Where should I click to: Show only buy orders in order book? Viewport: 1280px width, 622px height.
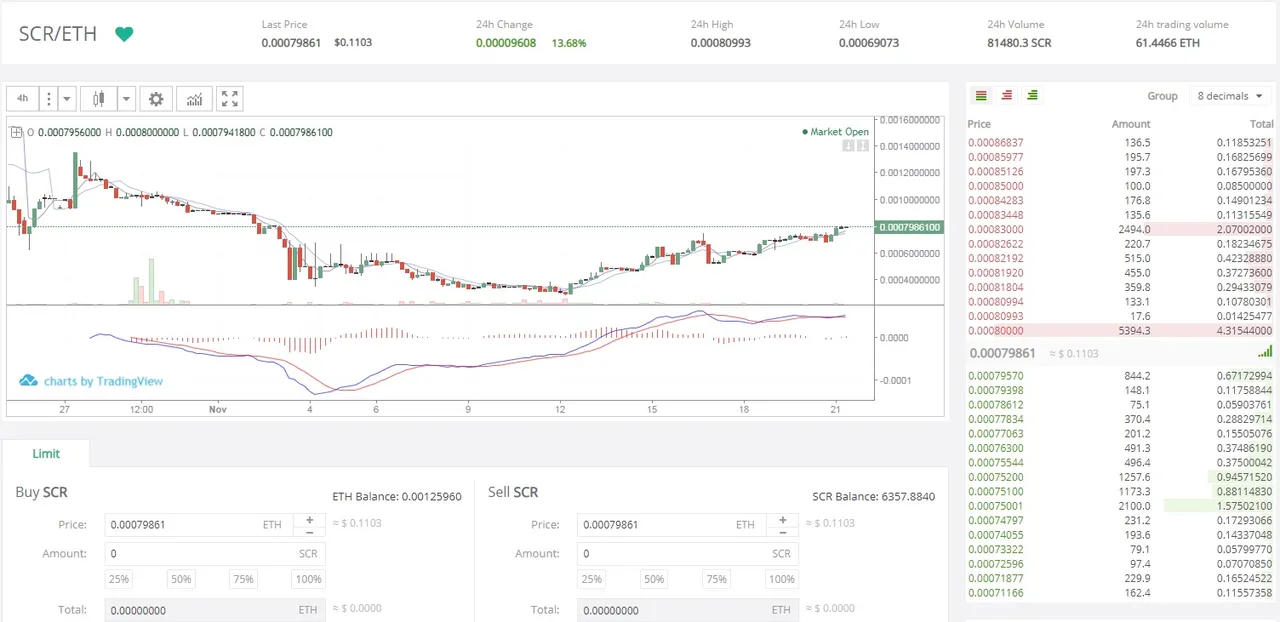pos(1032,96)
